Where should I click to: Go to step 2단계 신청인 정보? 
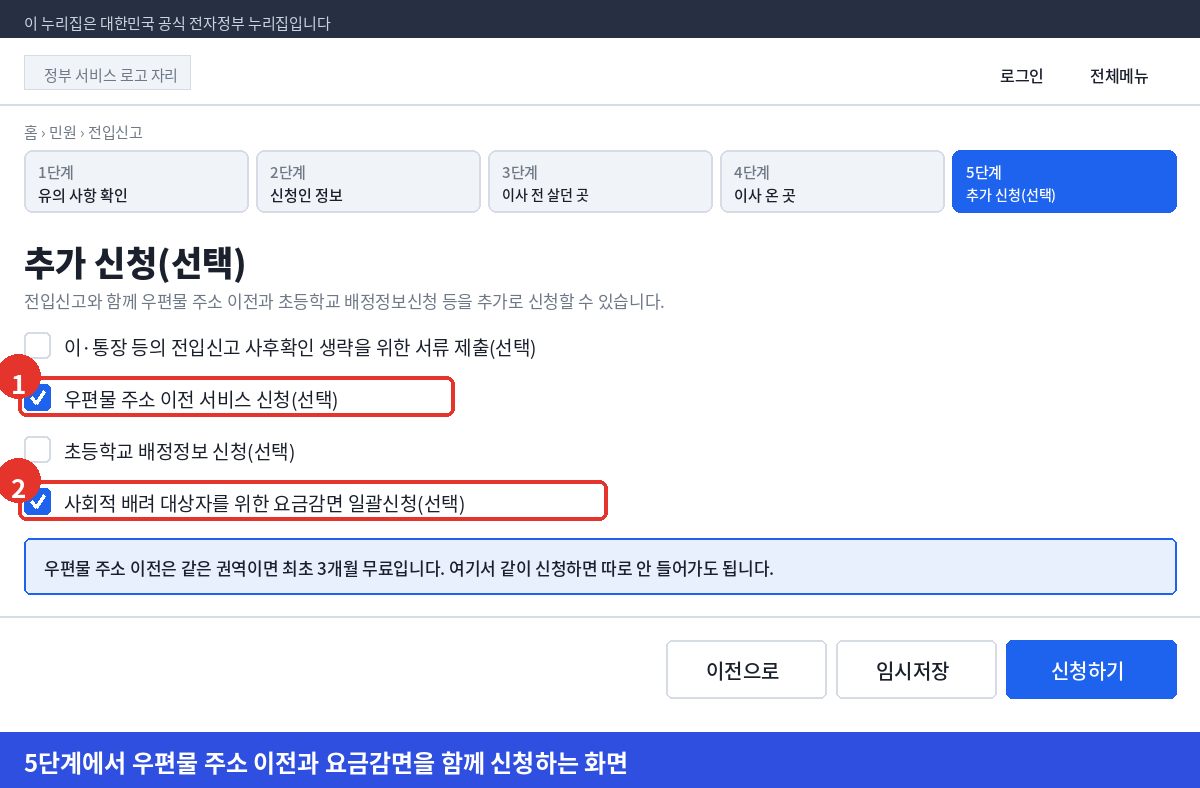point(368,182)
